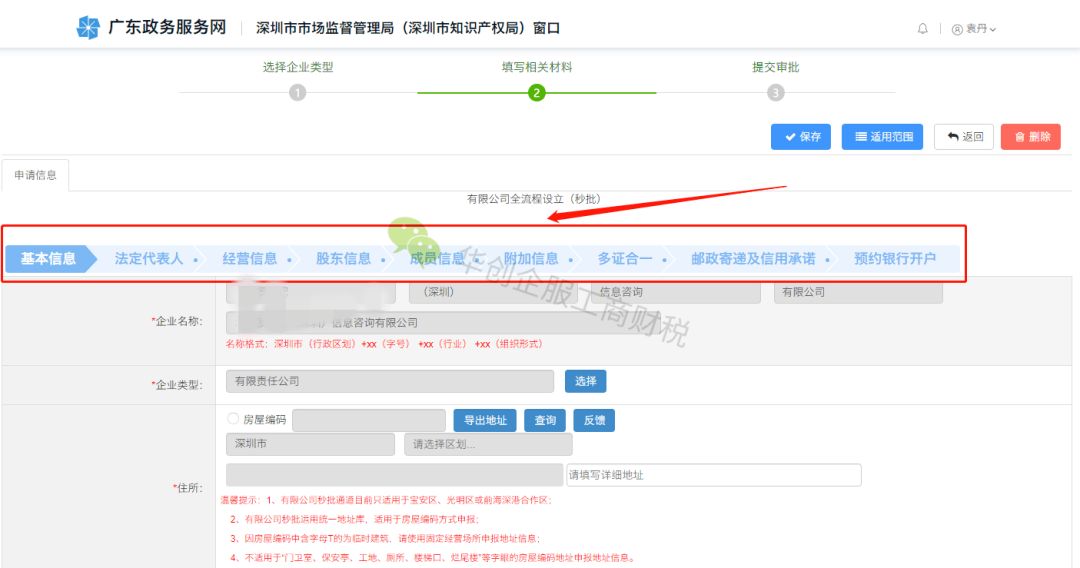
Task: Switch to 预约银行开户 section tab
Action: 895,259
